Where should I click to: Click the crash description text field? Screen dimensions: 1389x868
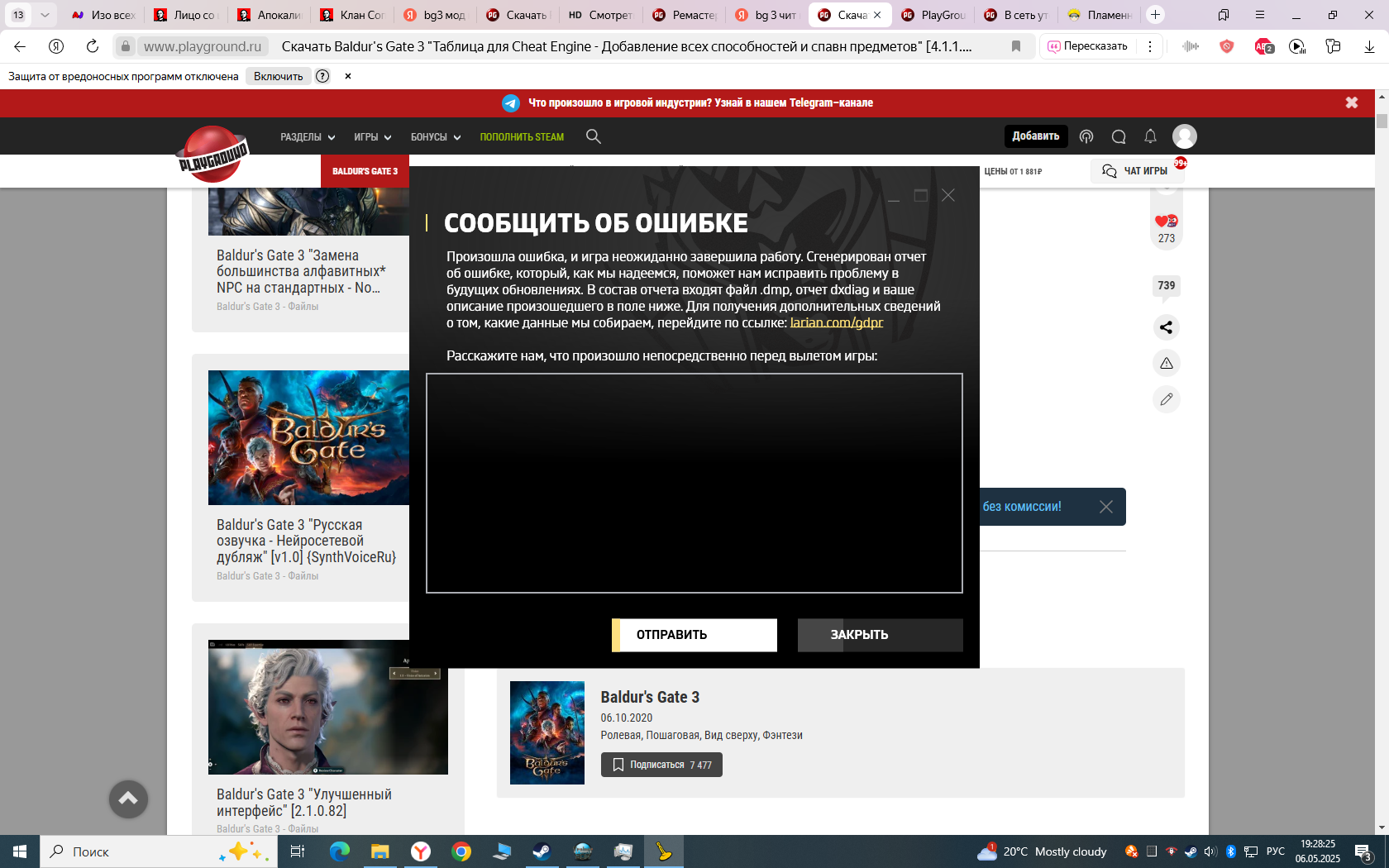[694, 483]
